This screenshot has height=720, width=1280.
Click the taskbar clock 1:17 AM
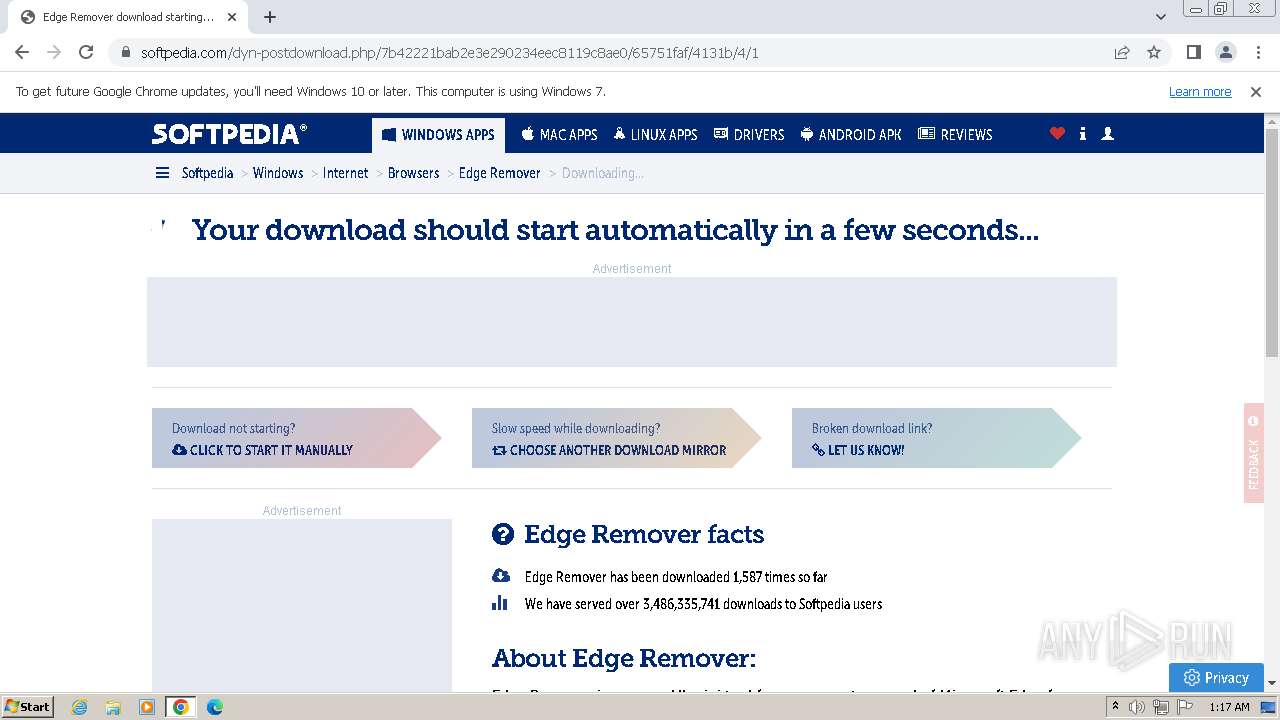pyautogui.click(x=1229, y=707)
